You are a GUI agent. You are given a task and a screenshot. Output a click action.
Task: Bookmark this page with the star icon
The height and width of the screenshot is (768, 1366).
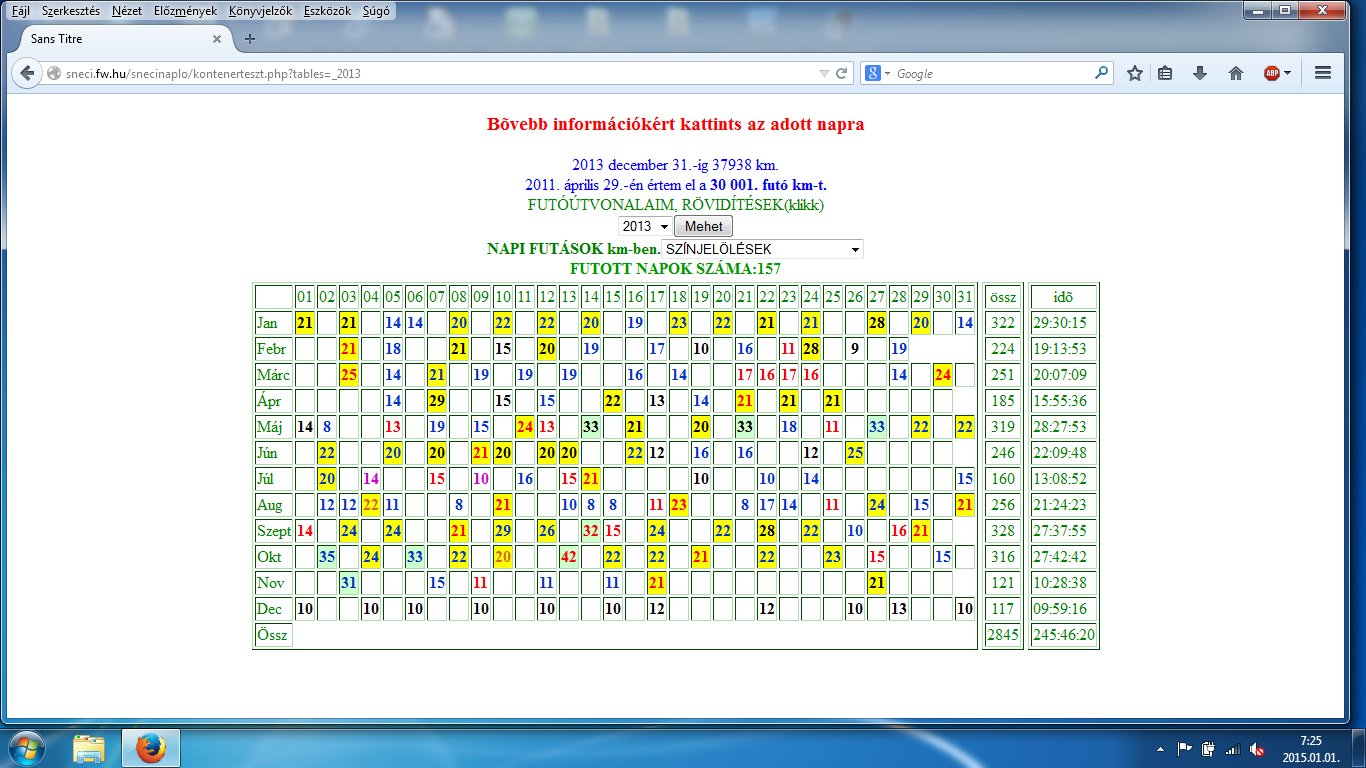point(1135,73)
